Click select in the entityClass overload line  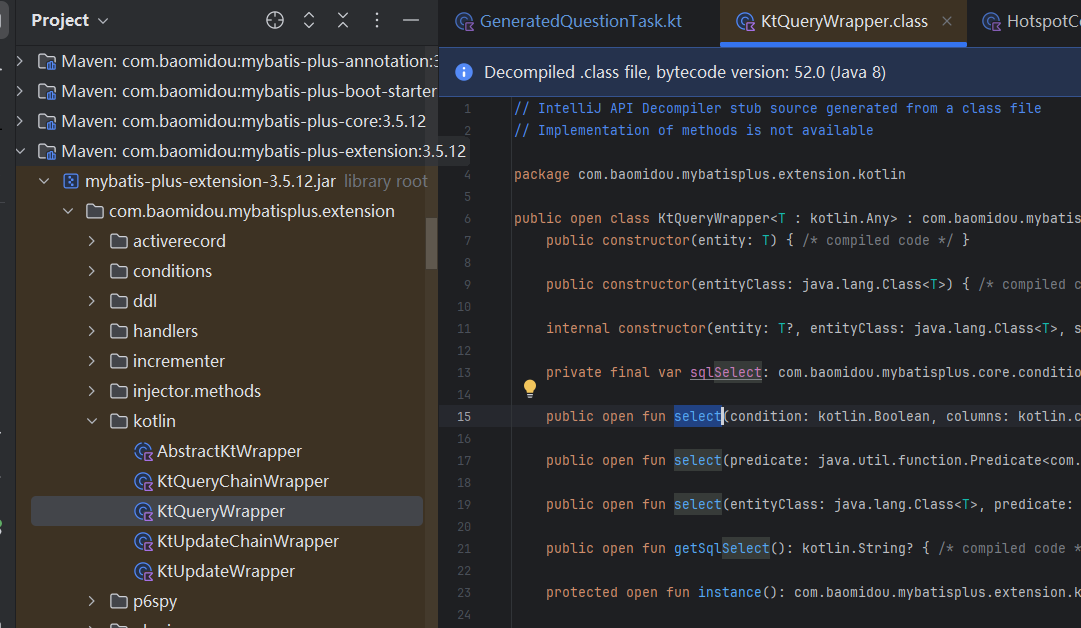coord(698,505)
